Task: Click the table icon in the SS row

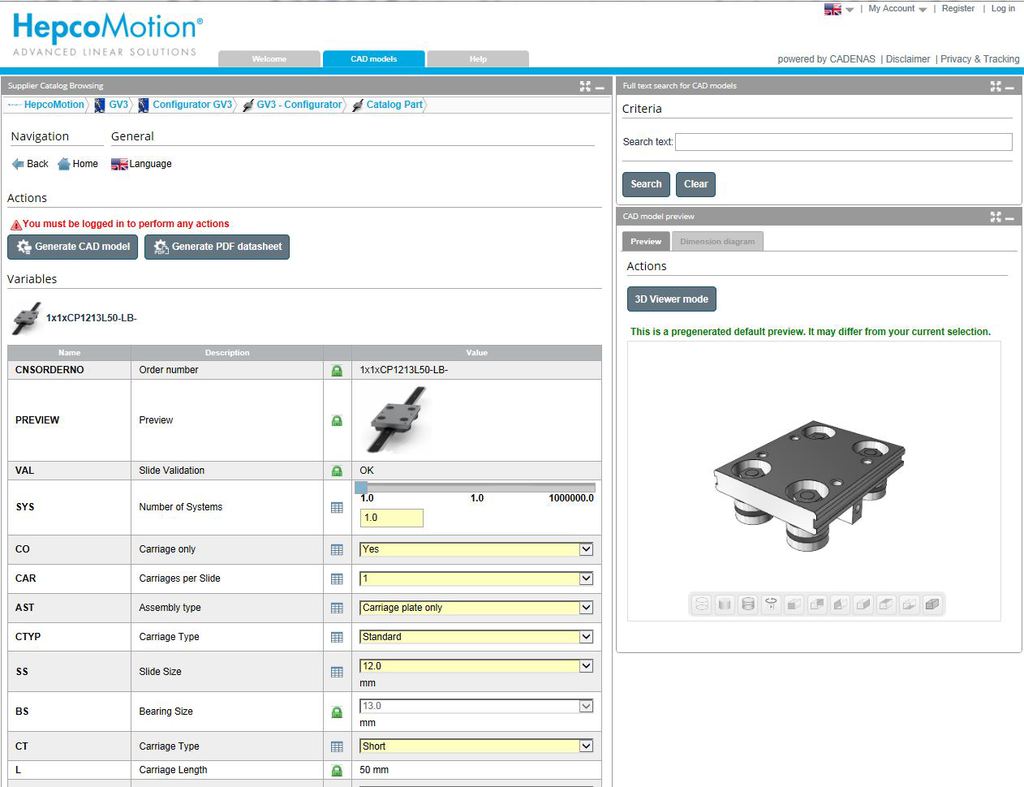Action: [337, 672]
